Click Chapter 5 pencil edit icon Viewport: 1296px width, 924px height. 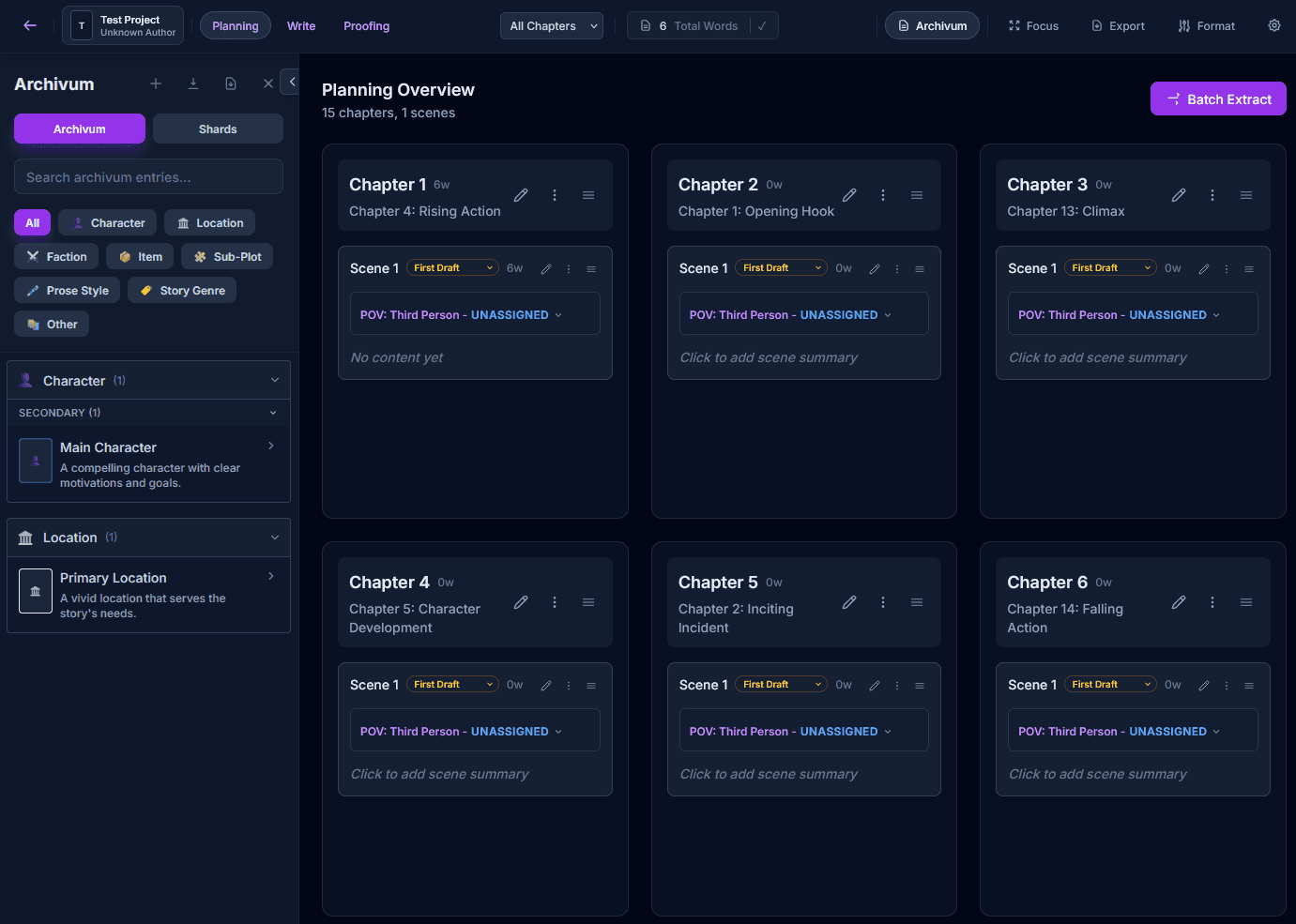849,602
